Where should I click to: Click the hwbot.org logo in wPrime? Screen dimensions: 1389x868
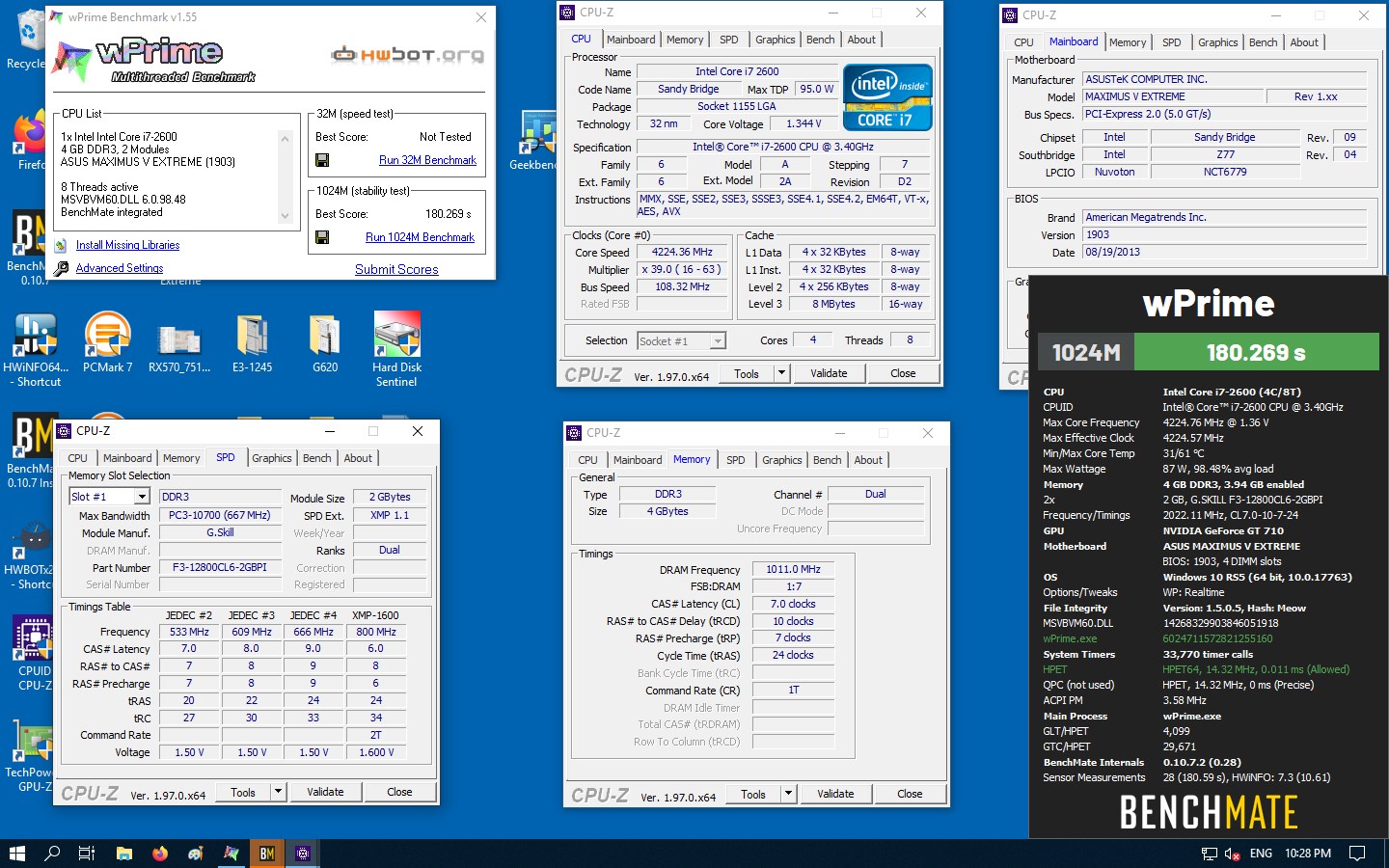407,54
